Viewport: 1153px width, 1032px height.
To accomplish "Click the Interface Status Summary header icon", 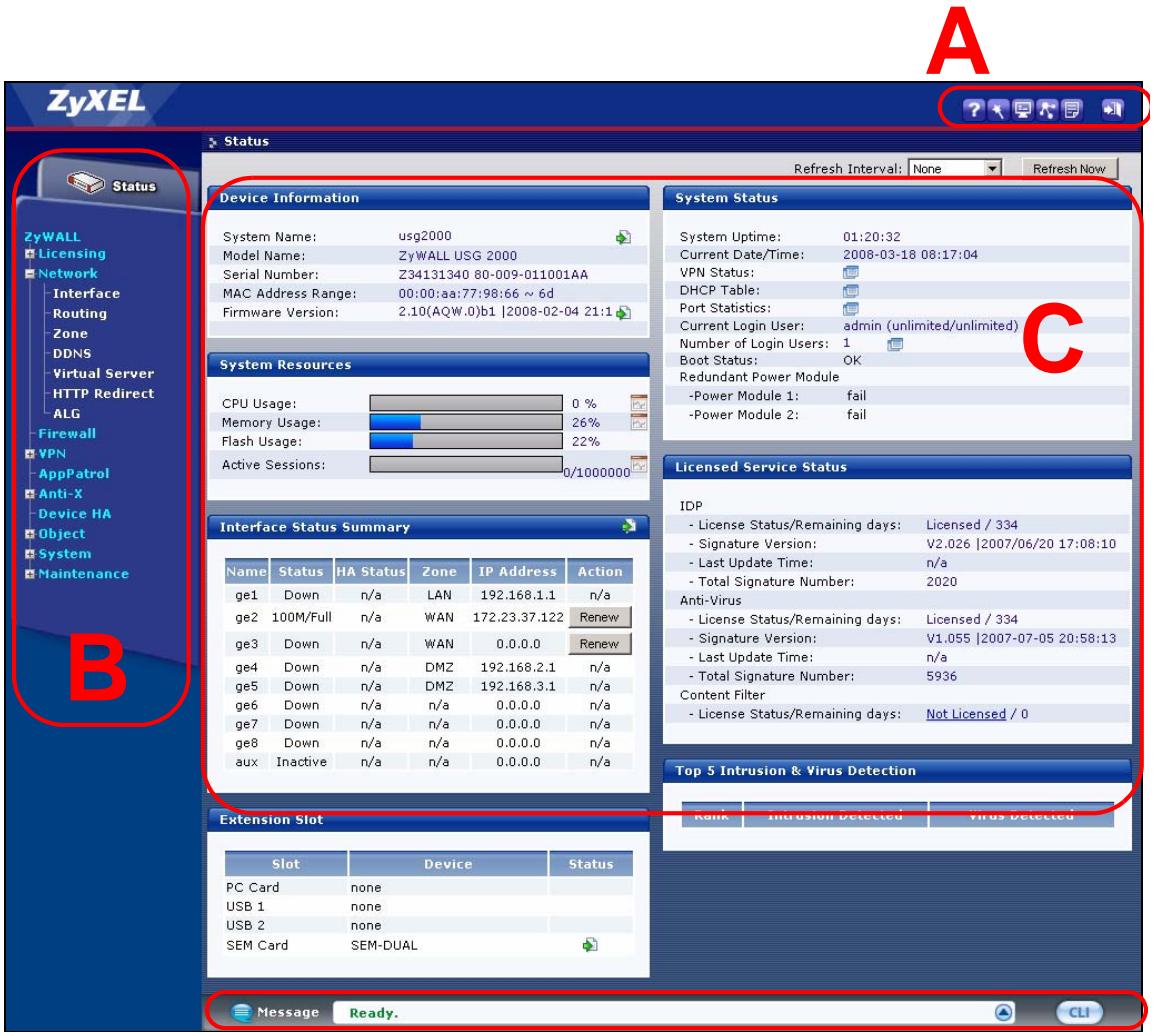I will coord(629,526).
